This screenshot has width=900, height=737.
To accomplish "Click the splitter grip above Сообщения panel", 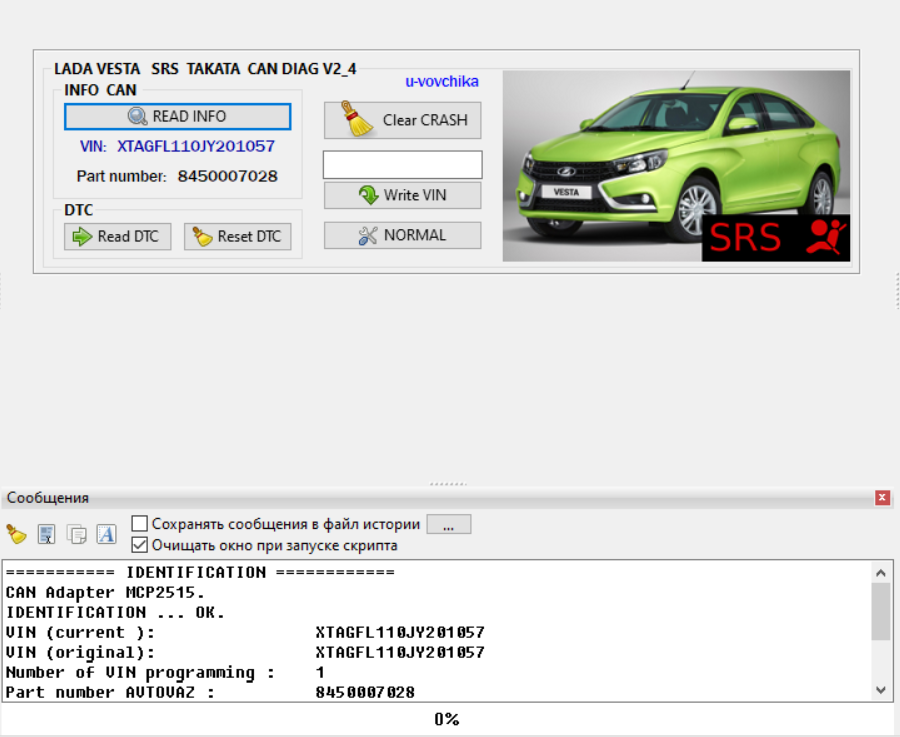I will [448, 484].
